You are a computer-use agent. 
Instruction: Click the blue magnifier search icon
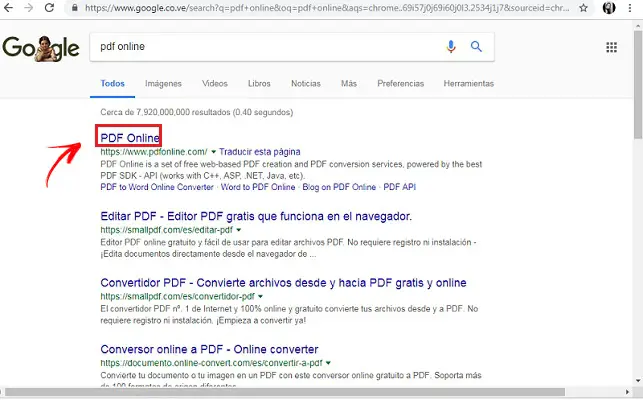tap(476, 46)
